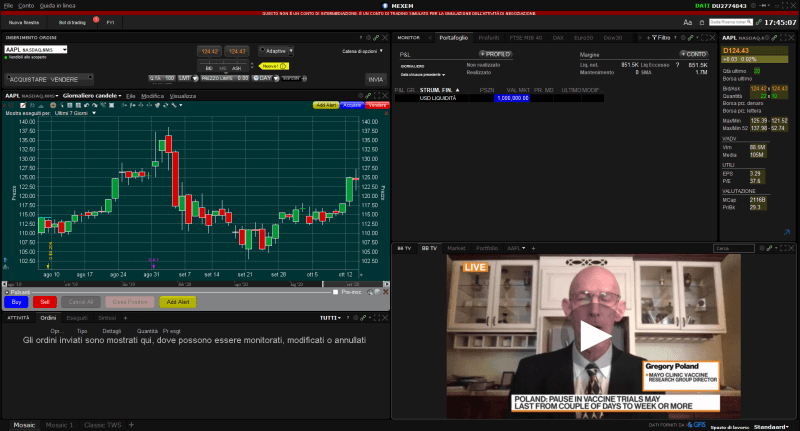Collapse the Pulsanti section
Image resolution: width=800 pixels, height=431 pixels.
coord(7,292)
